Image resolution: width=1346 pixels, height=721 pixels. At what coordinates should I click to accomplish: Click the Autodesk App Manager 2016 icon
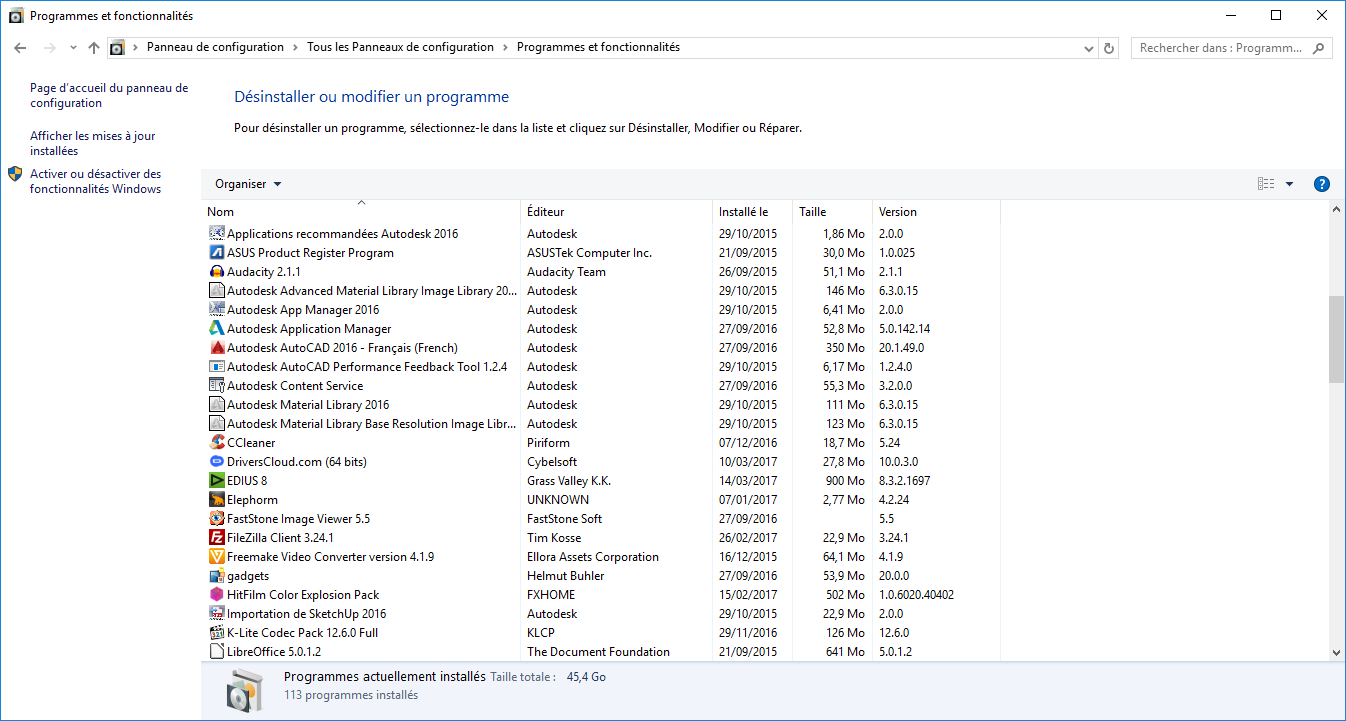click(217, 310)
